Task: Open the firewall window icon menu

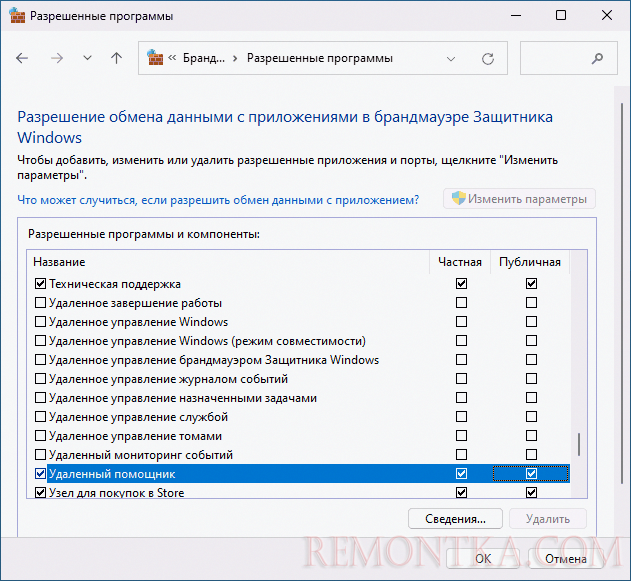Action: (17, 16)
